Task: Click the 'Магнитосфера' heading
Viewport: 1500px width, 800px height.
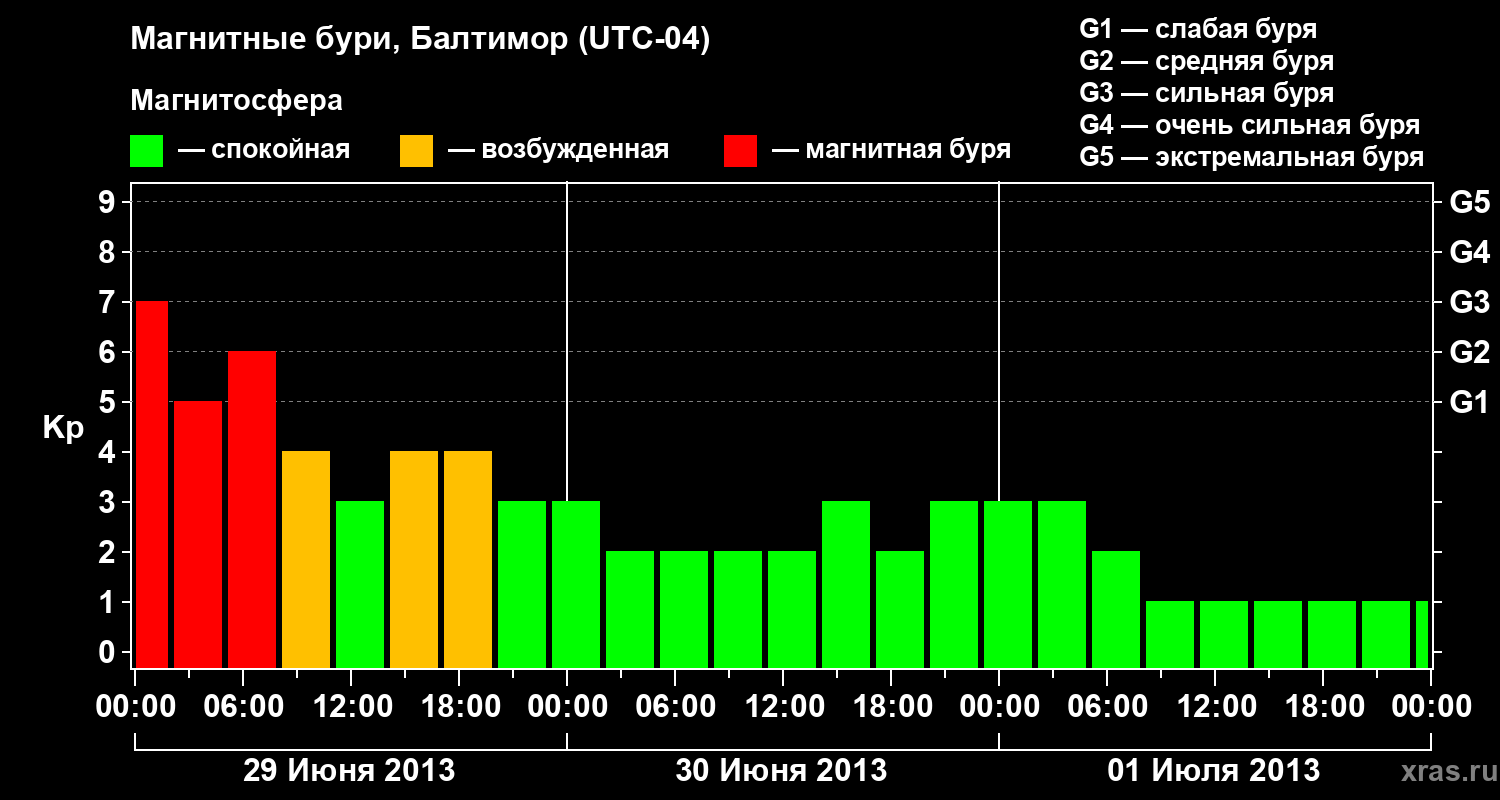Action: (x=236, y=101)
